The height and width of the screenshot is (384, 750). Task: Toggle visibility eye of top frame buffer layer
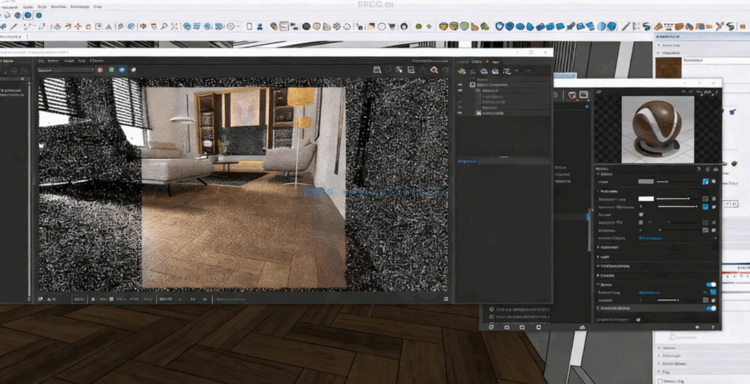click(x=460, y=85)
